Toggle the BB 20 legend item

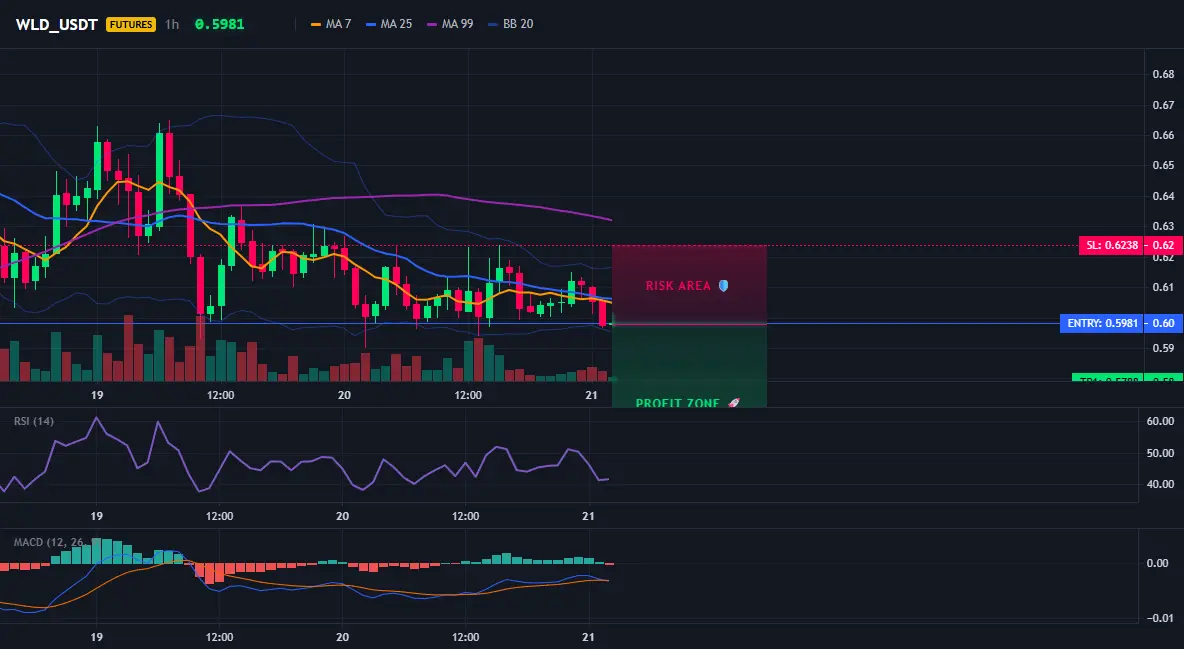(x=510, y=24)
